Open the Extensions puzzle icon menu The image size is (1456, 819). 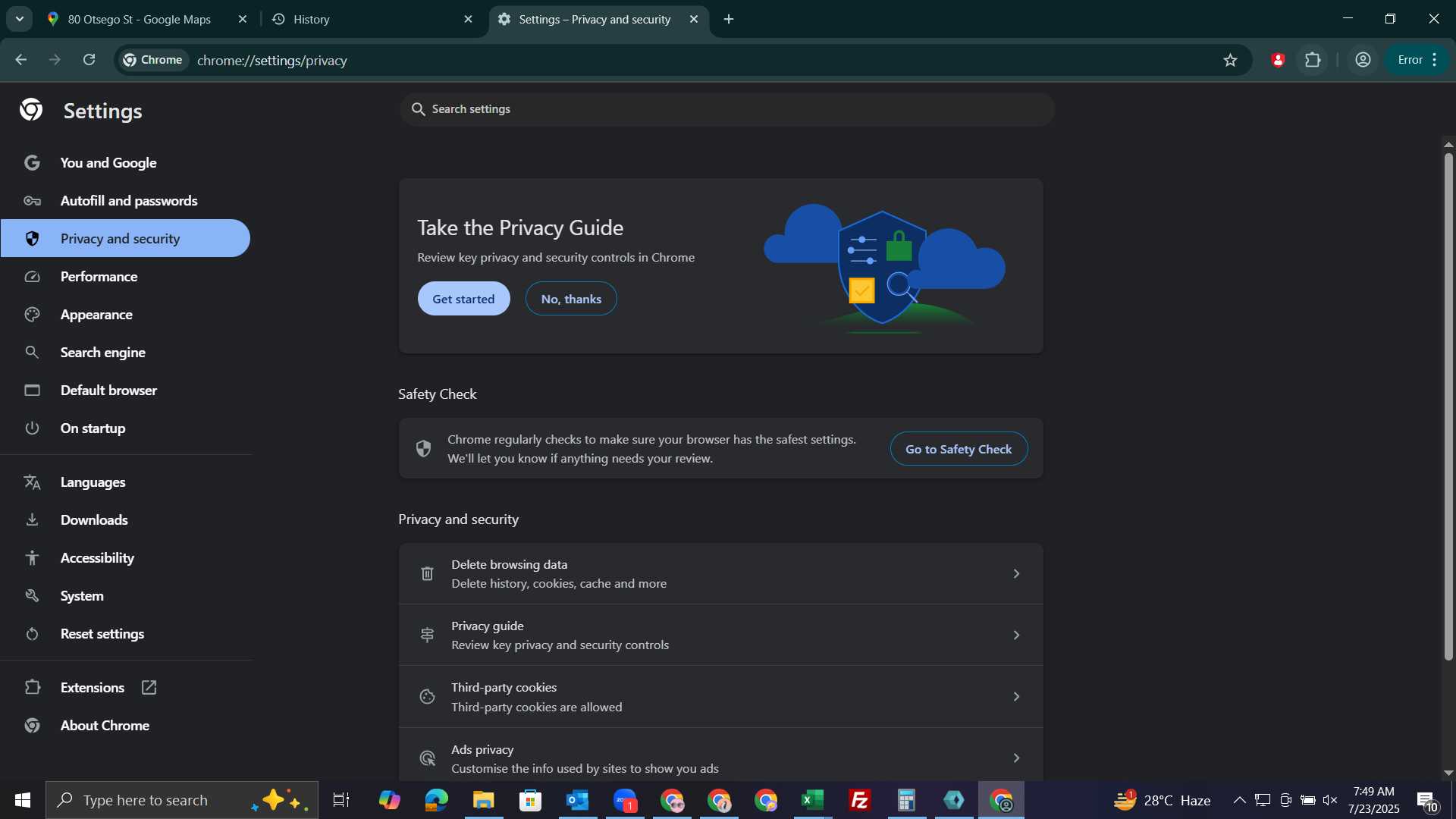click(x=1313, y=60)
